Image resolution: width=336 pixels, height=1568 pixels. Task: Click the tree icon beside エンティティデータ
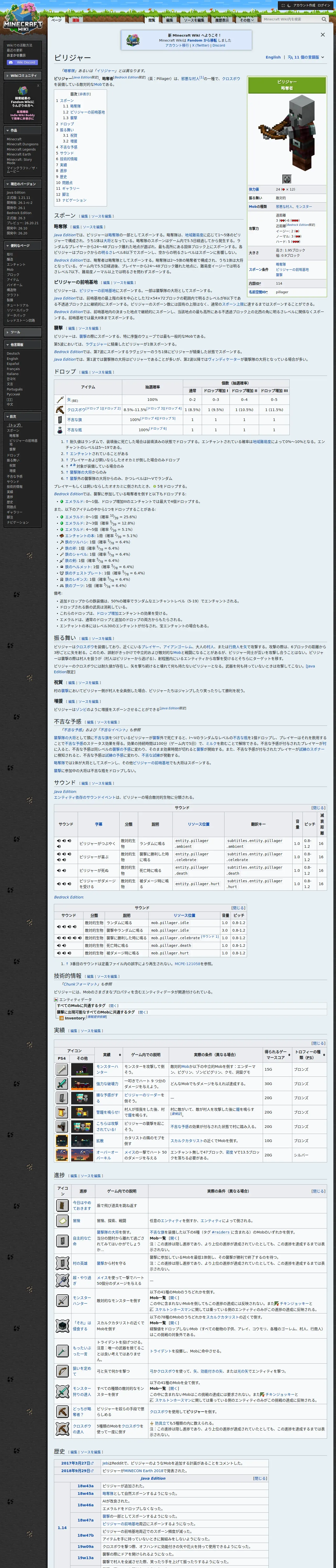coord(56,1000)
